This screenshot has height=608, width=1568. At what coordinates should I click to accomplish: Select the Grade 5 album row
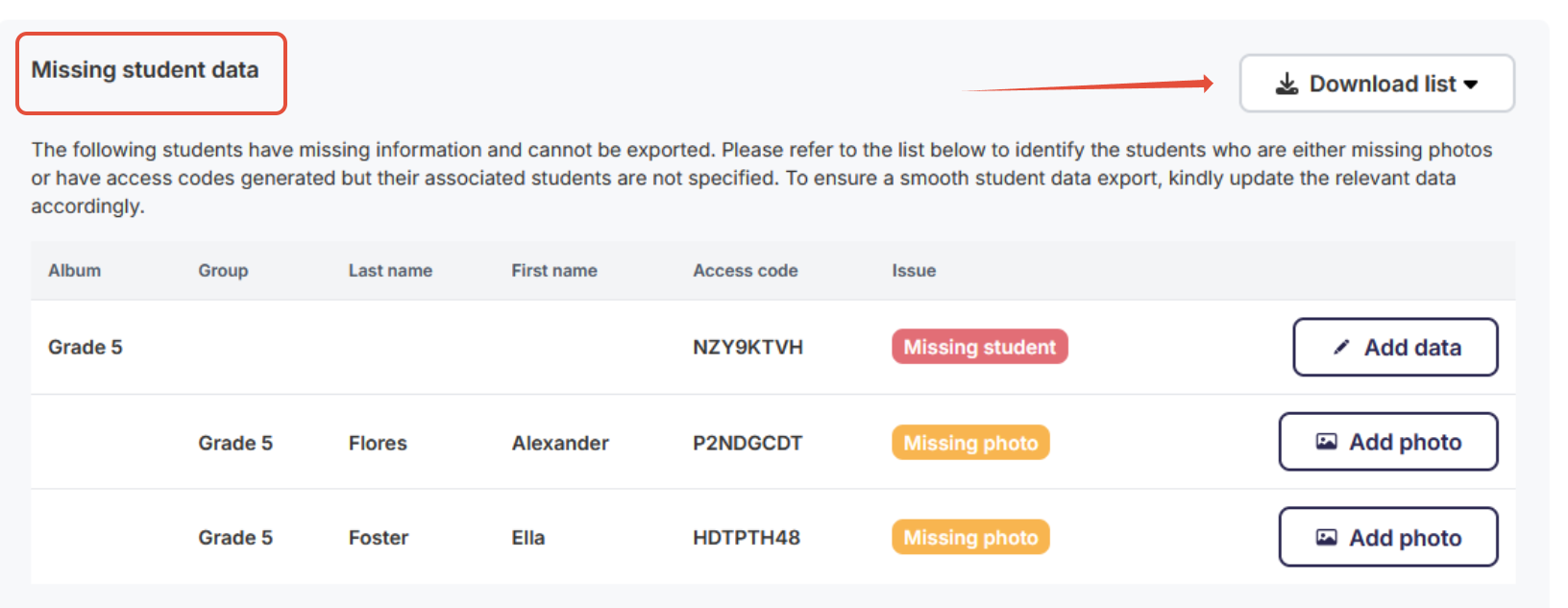(x=85, y=347)
